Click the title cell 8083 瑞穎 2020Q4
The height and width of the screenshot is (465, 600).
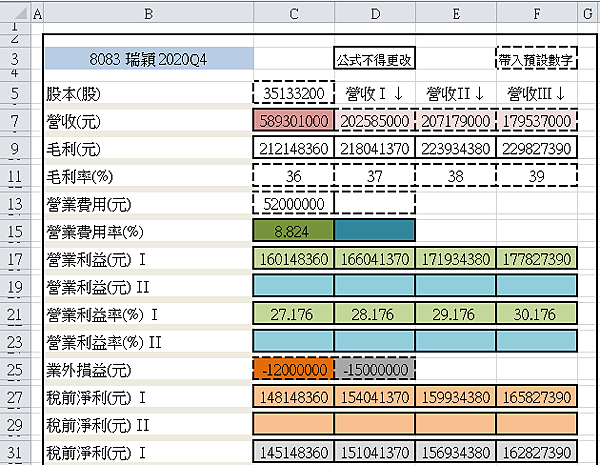[149, 59]
